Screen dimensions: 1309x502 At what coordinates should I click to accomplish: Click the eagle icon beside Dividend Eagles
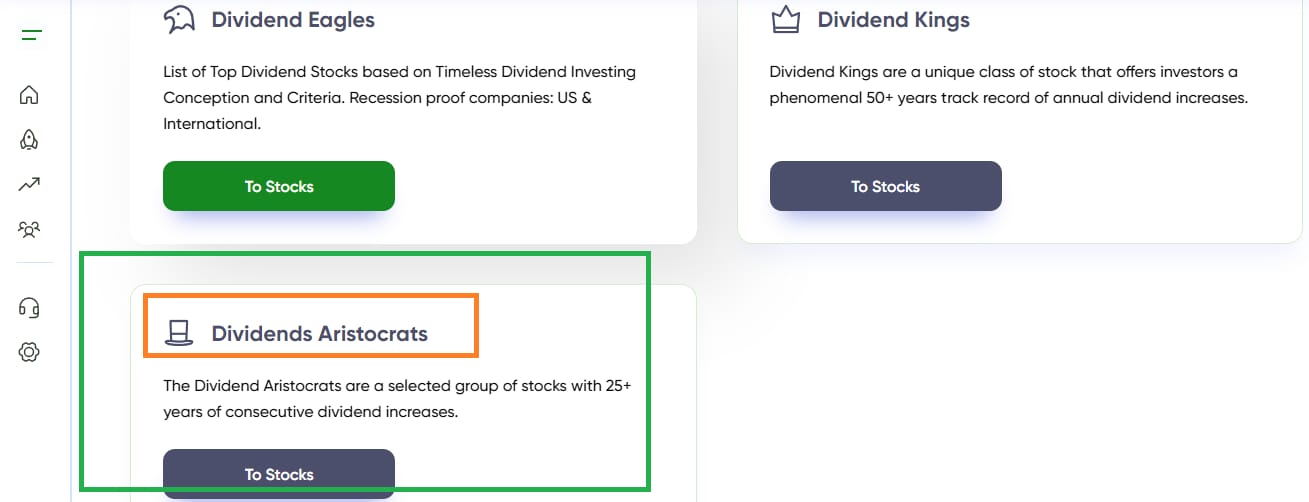(179, 20)
